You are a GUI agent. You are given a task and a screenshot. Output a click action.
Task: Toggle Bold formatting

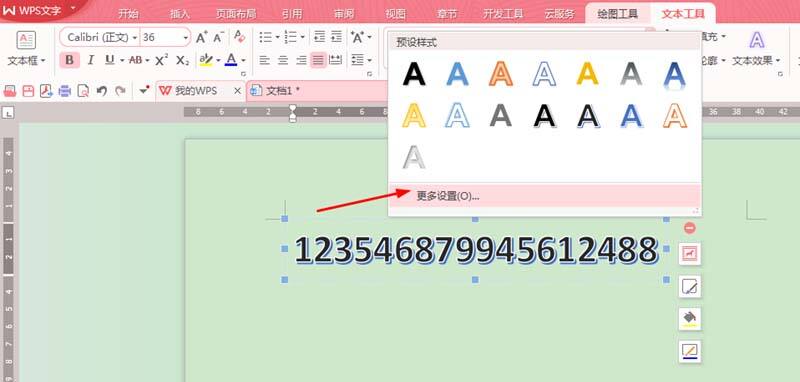[69, 60]
